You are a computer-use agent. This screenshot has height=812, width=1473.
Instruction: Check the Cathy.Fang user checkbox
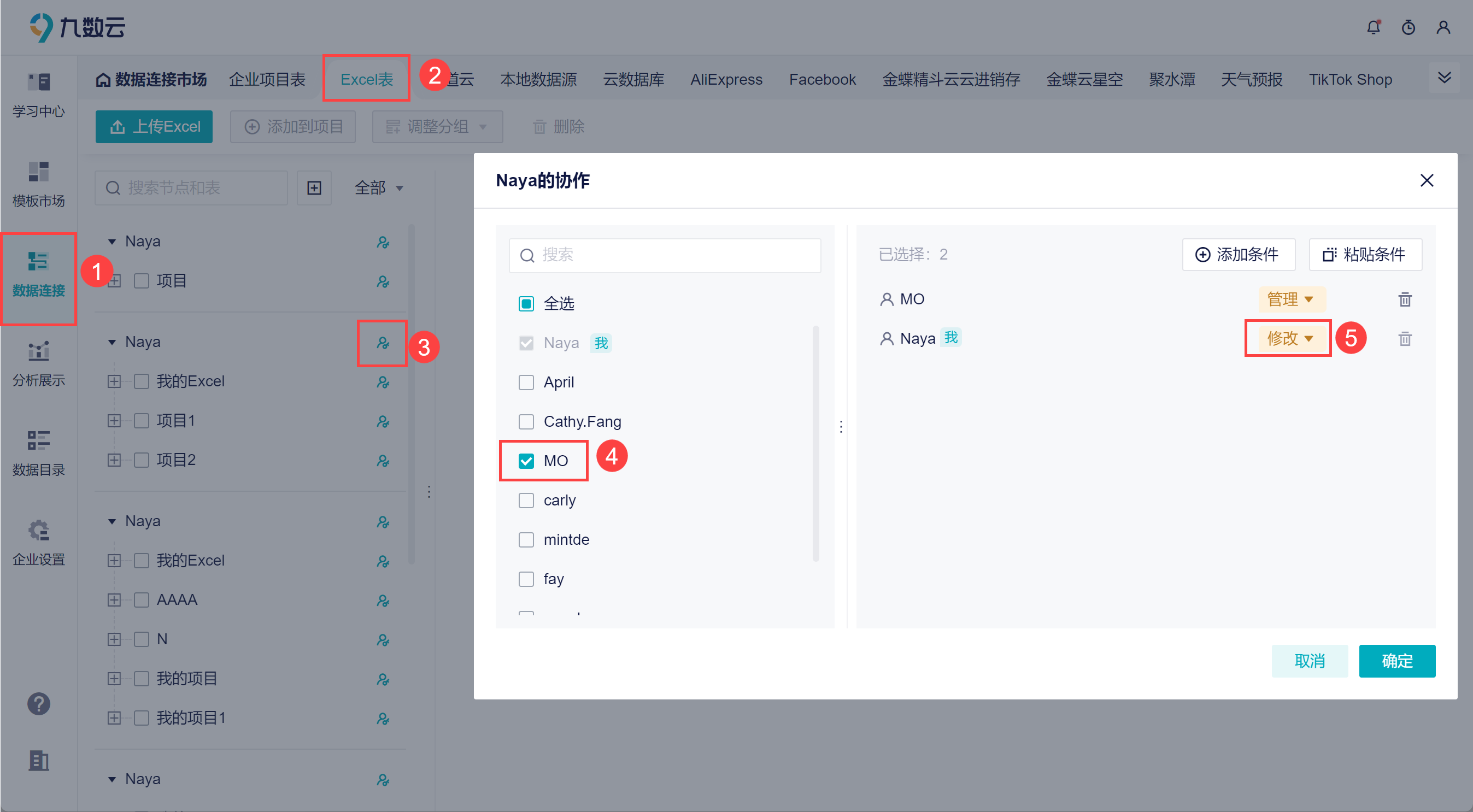[526, 421]
